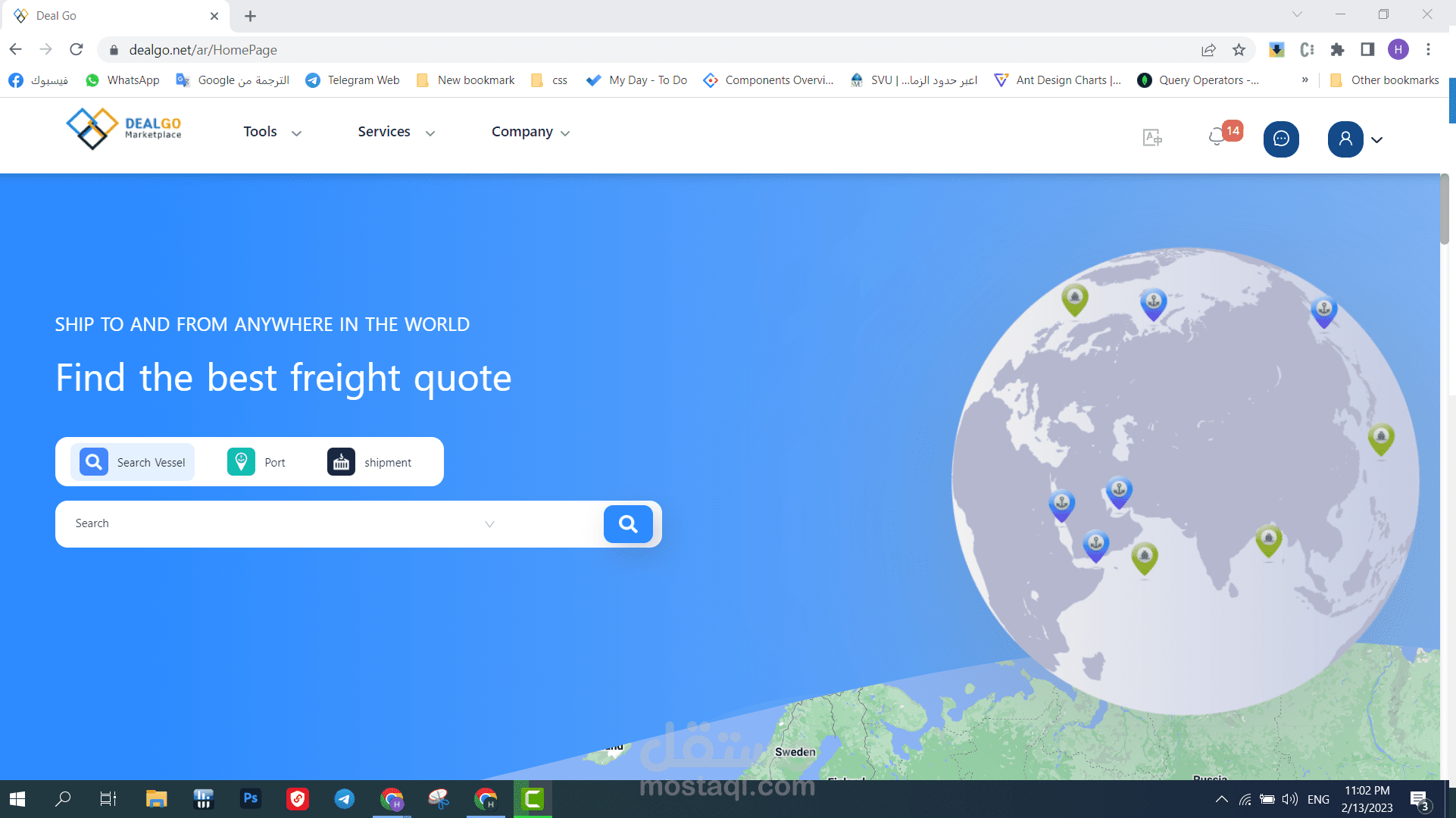This screenshot has width=1456, height=818.
Task: Click the browser forward arrow
Action: tap(46, 50)
